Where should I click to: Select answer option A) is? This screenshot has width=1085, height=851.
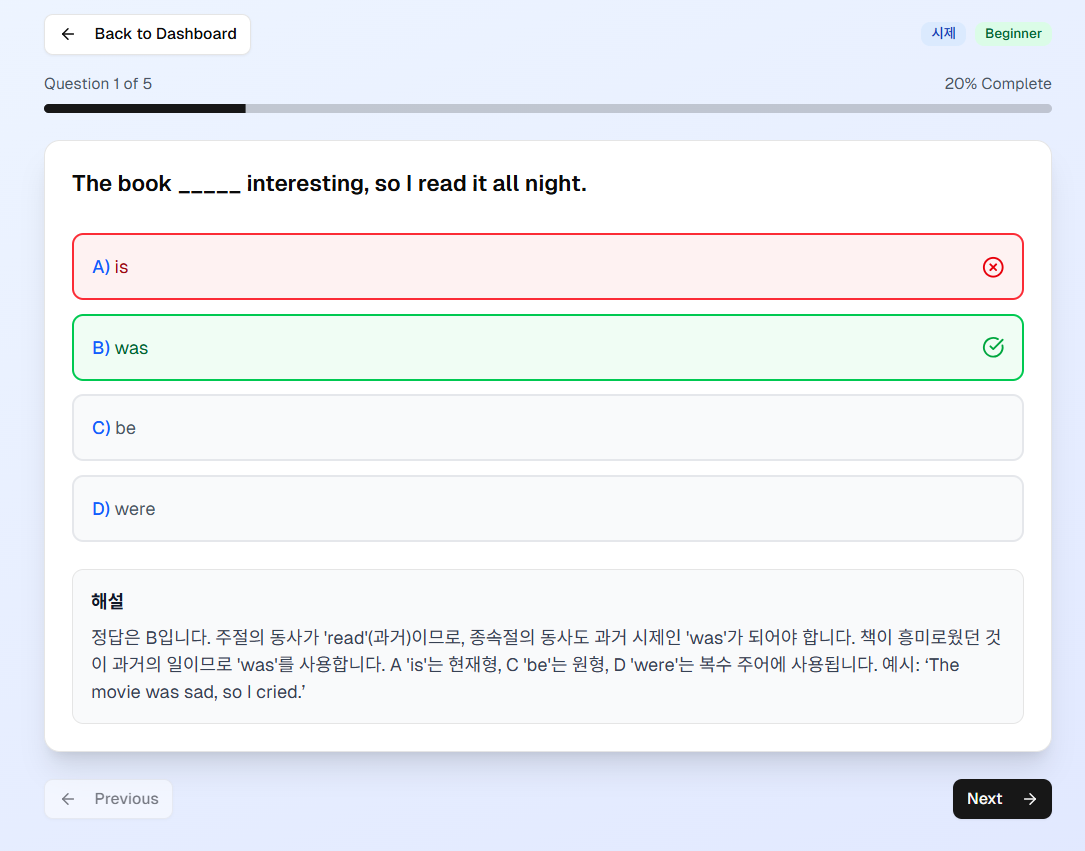click(547, 266)
